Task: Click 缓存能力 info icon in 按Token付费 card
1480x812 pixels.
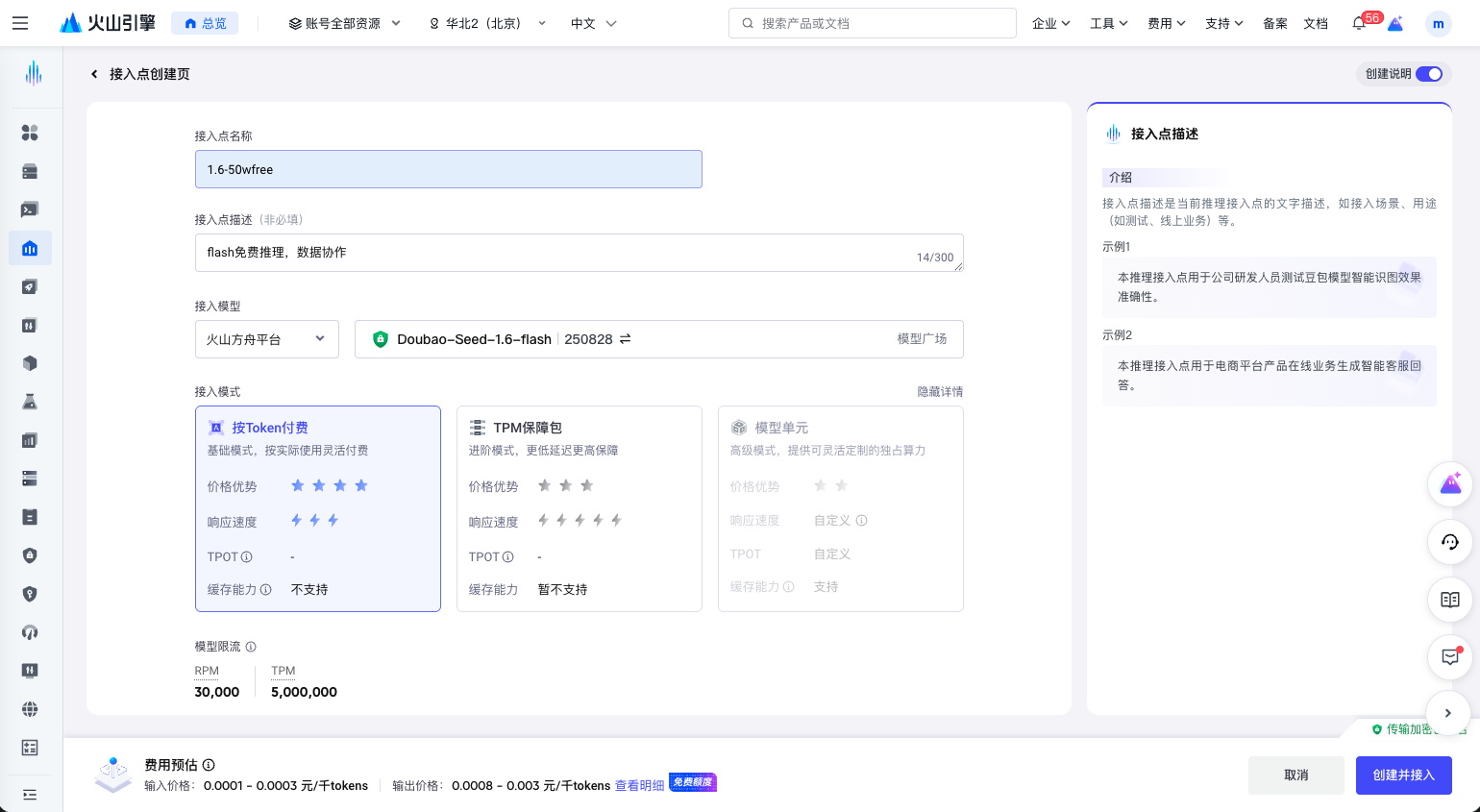Action: point(266,590)
